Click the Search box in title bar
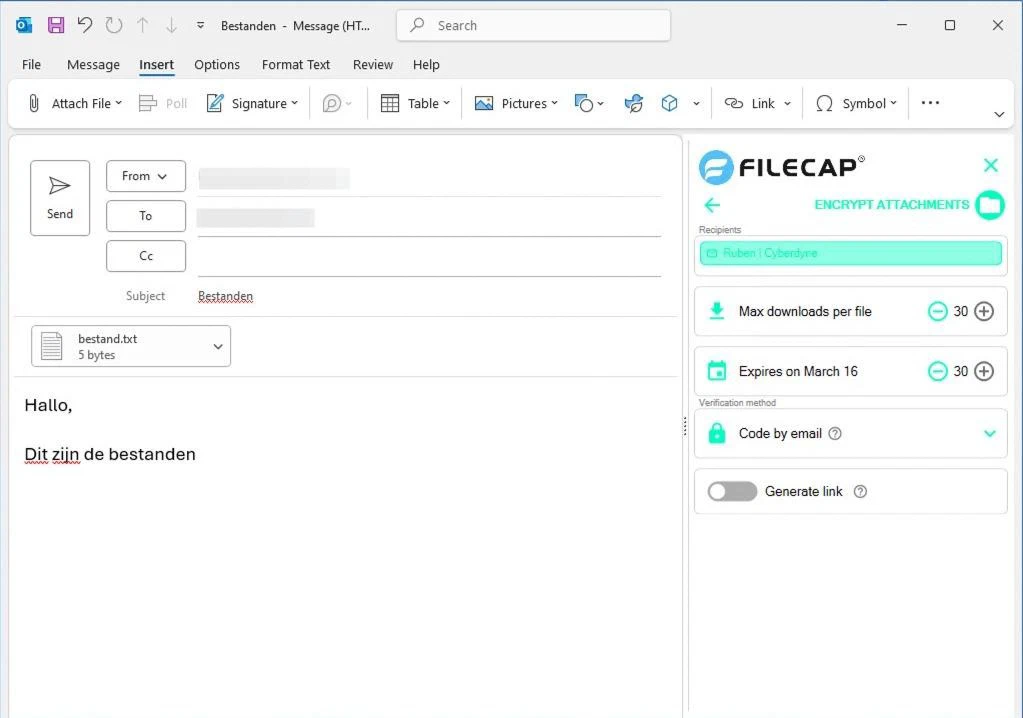Viewport: 1023px width, 718px height. click(x=533, y=25)
